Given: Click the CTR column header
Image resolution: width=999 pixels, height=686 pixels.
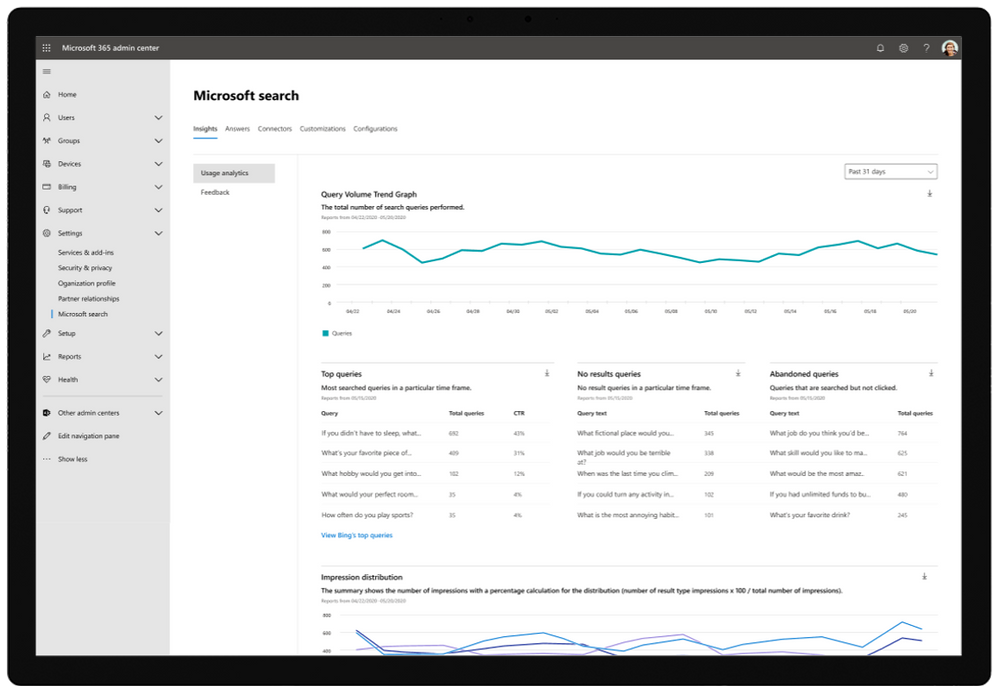Looking at the screenshot, I should pos(519,413).
